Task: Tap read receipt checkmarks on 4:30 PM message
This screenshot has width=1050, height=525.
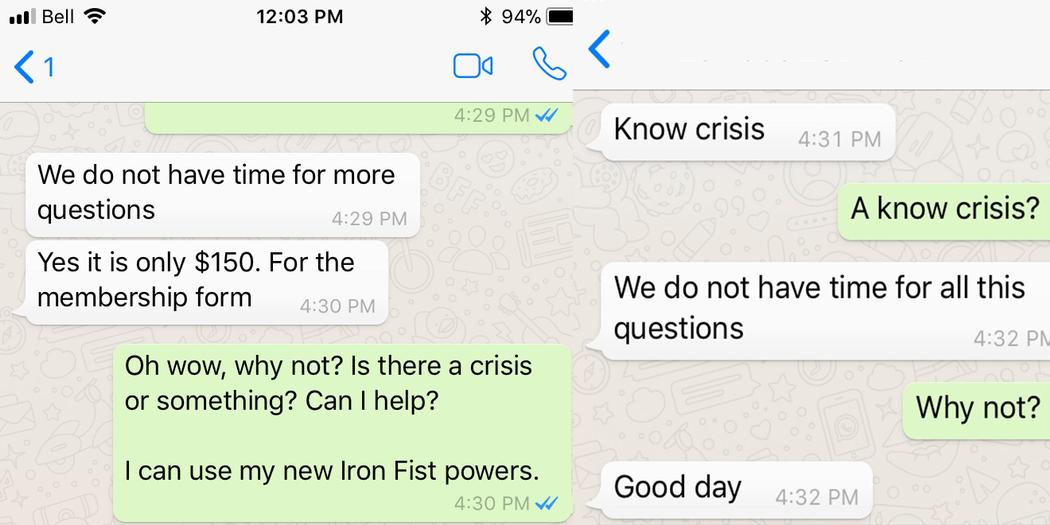Action: point(547,503)
